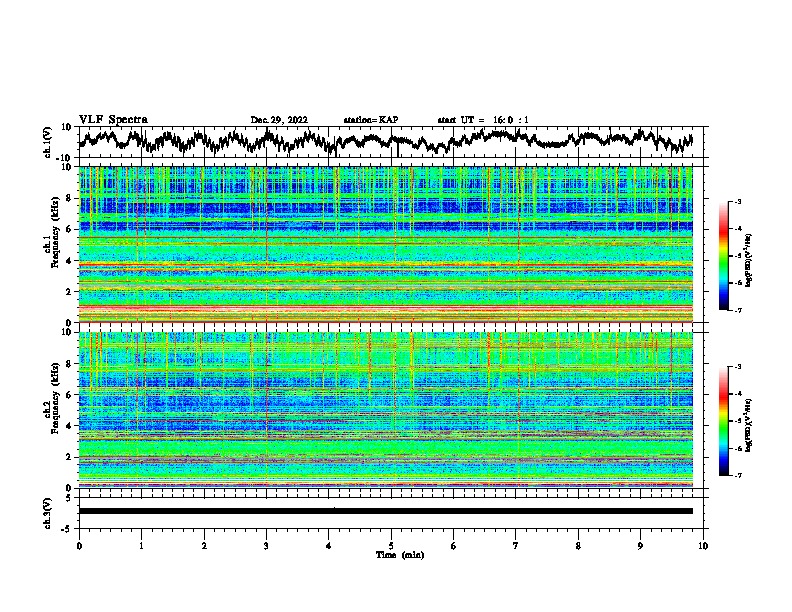Click the ch.1 voltage waveform trace
The width and height of the screenshot is (792, 612).
click(x=385, y=141)
